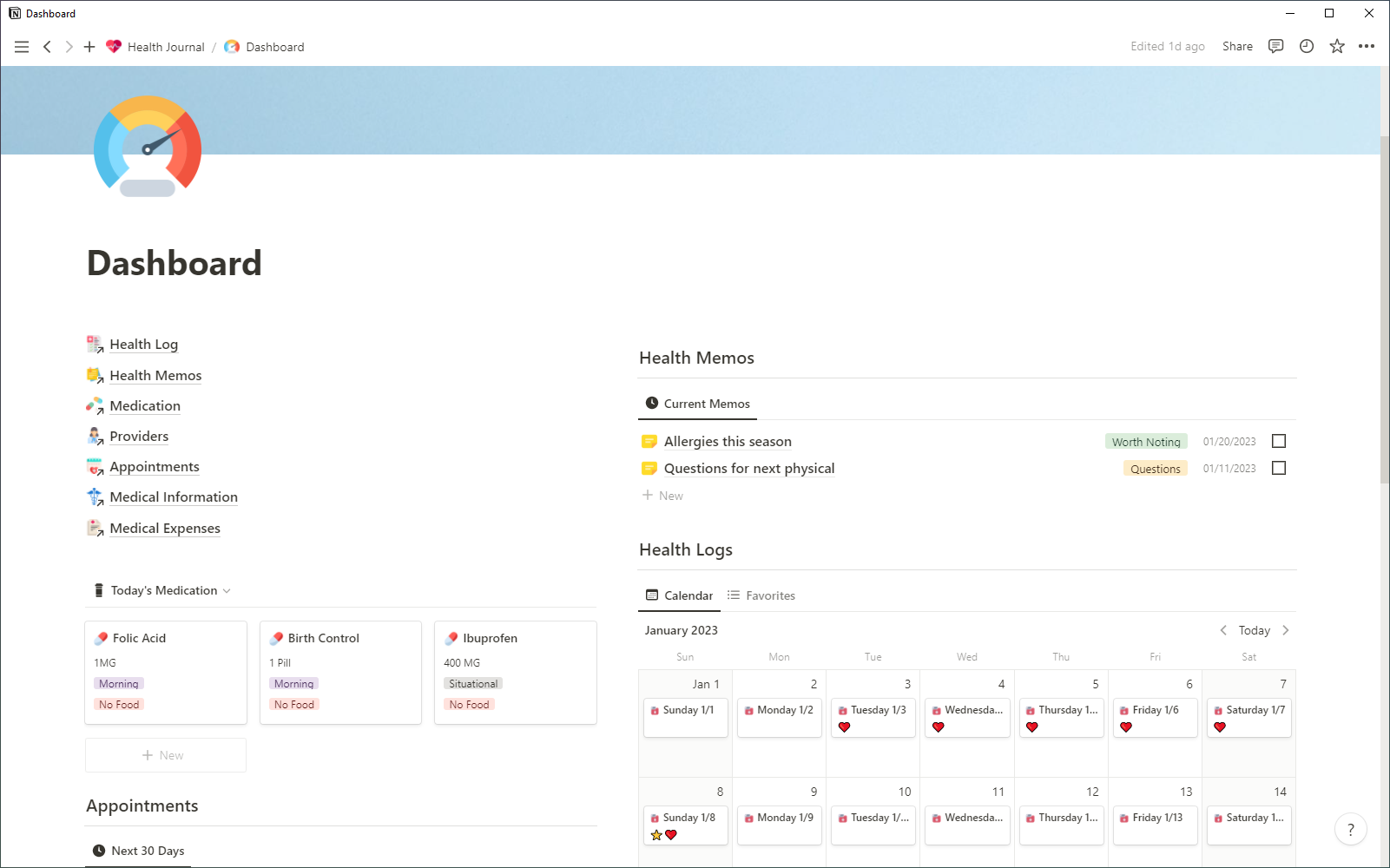Viewport: 1390px width, 868px height.
Task: Open page history clock icon
Action: point(1306,47)
